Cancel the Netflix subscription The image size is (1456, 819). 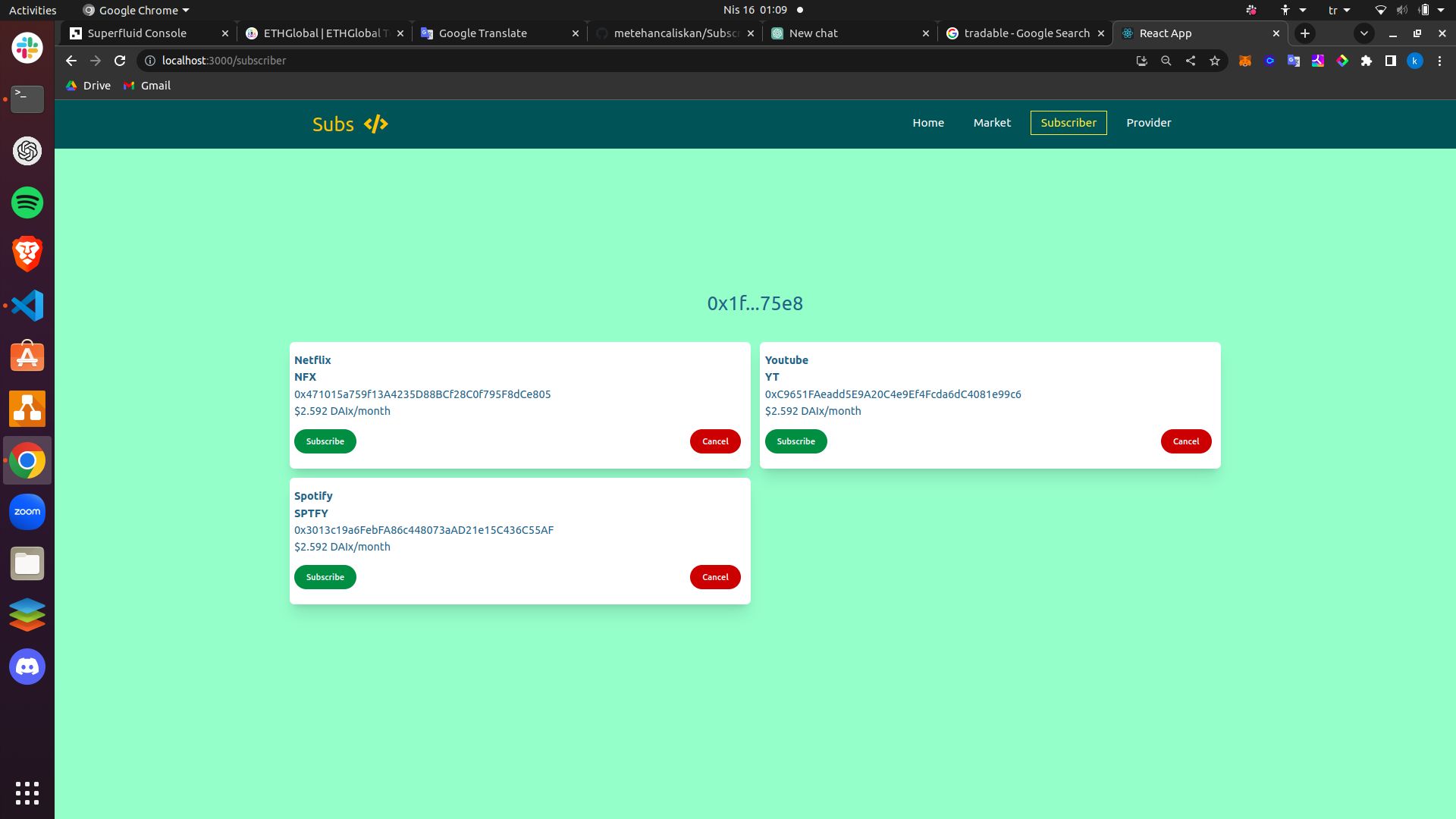(x=715, y=441)
